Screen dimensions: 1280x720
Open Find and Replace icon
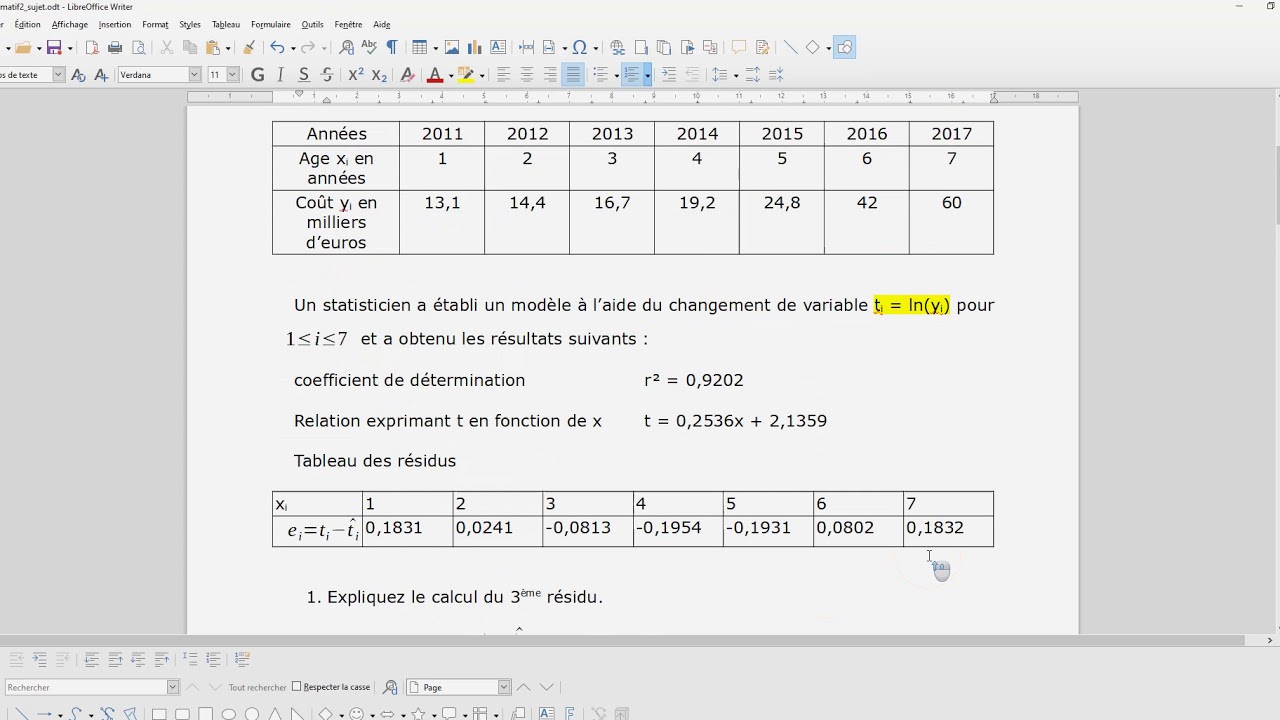(x=346, y=47)
